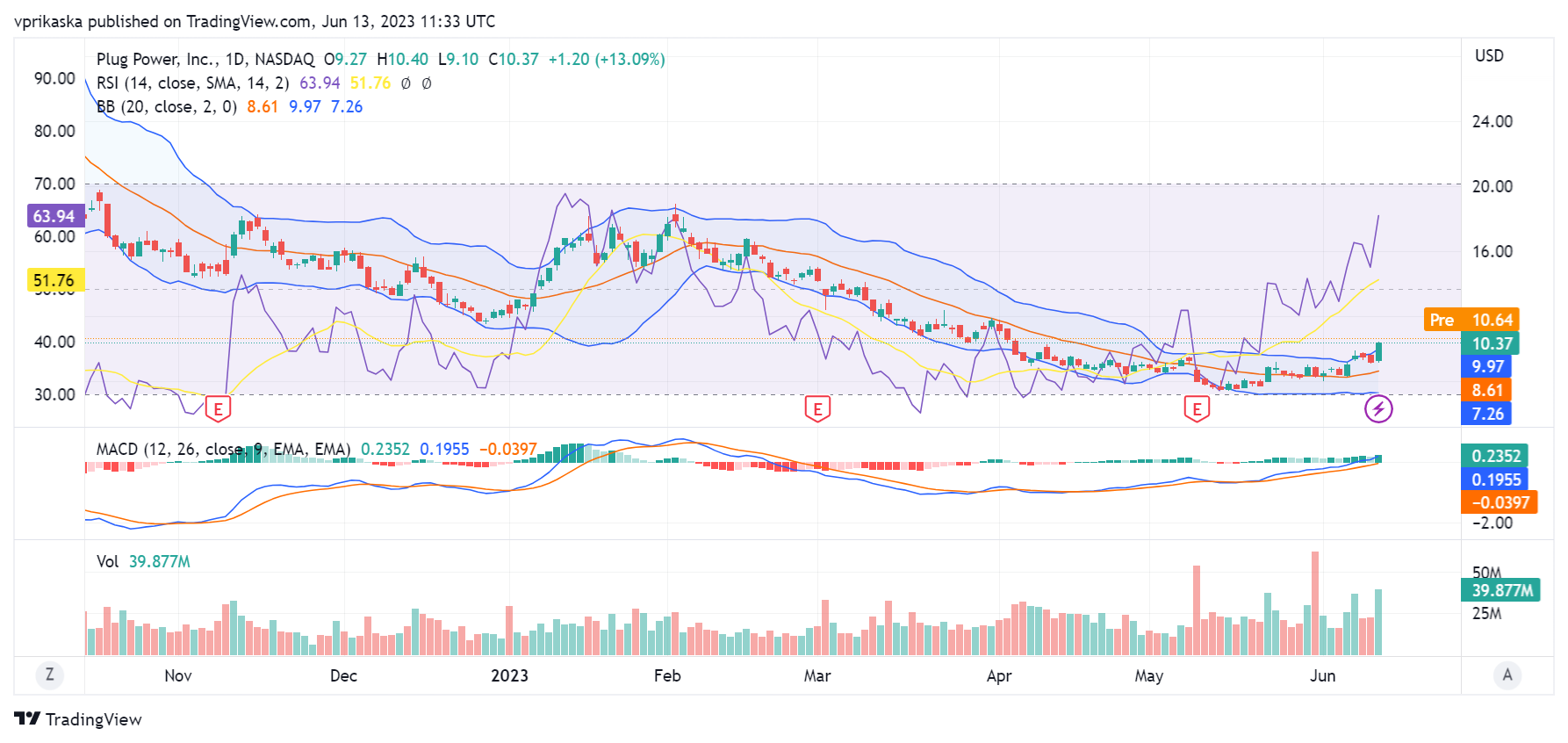Click the Z timezone button
The image size is (1568, 743).
click(x=49, y=674)
